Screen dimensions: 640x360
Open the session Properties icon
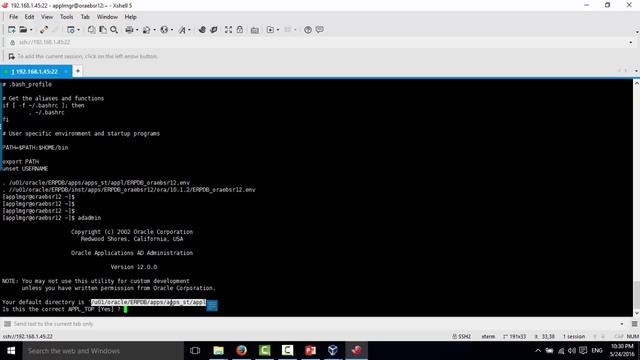[71, 30]
